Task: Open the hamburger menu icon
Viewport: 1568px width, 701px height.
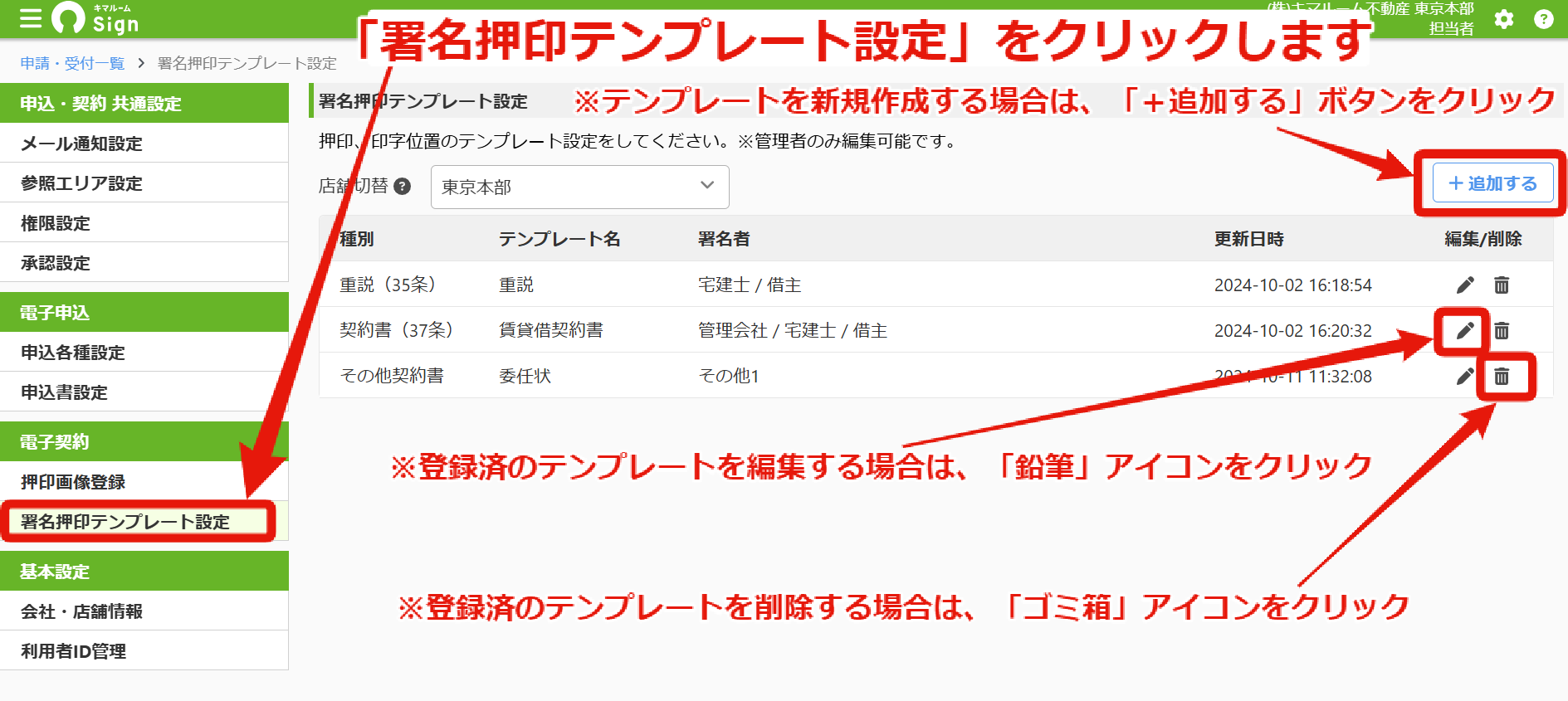Action: pos(30,19)
